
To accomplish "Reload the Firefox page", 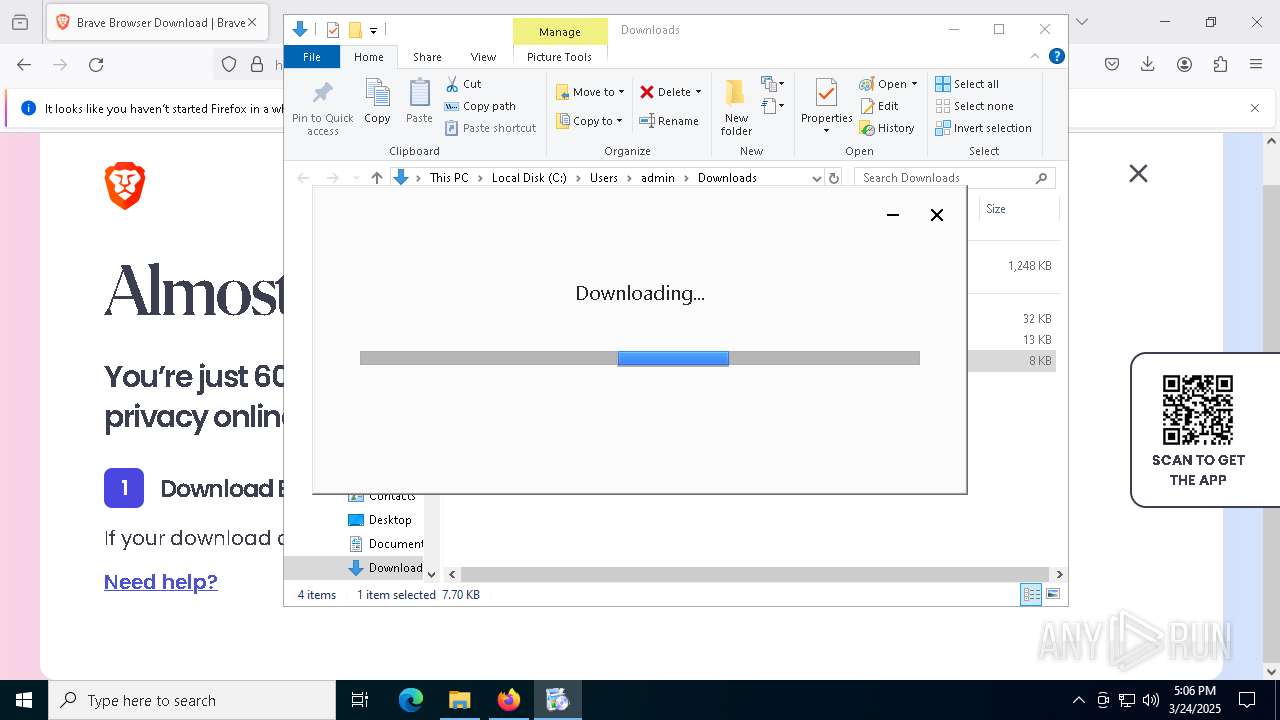I will 96,65.
